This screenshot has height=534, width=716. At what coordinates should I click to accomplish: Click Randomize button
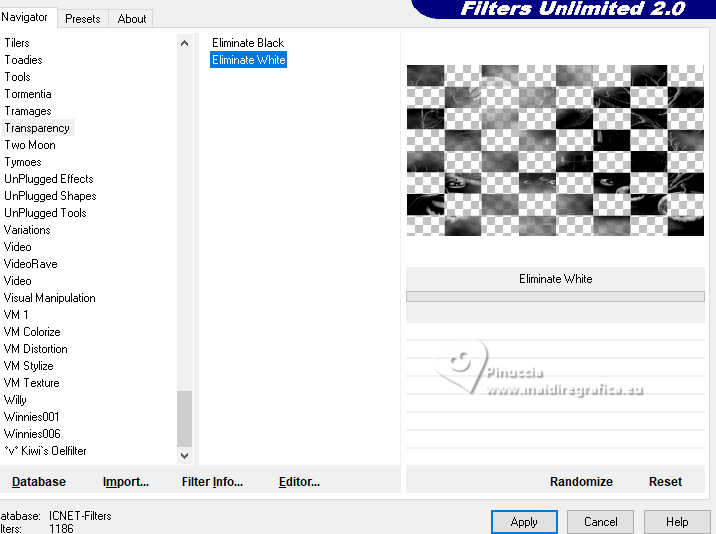pos(581,481)
